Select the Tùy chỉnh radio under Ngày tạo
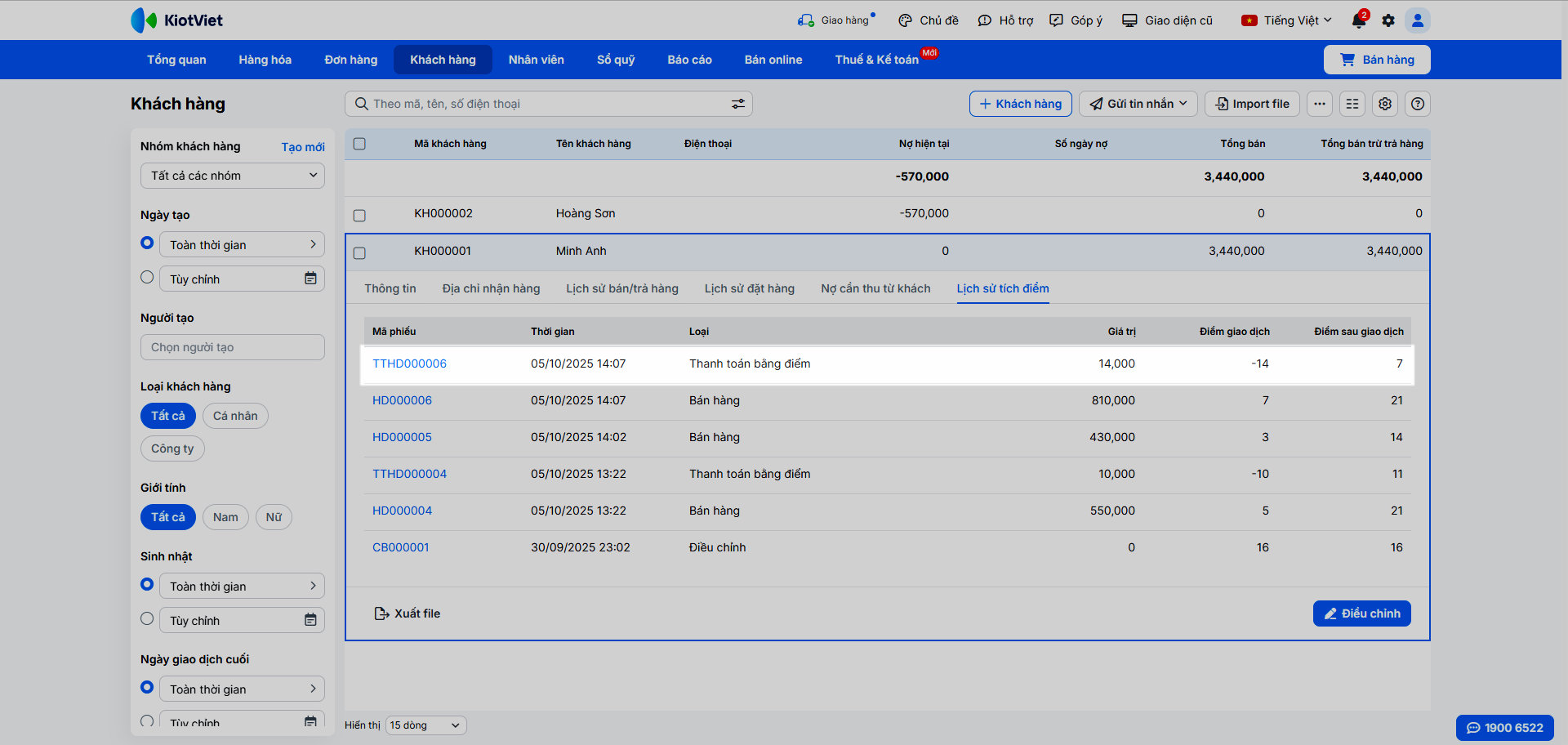The height and width of the screenshot is (745, 1568). 147,278
